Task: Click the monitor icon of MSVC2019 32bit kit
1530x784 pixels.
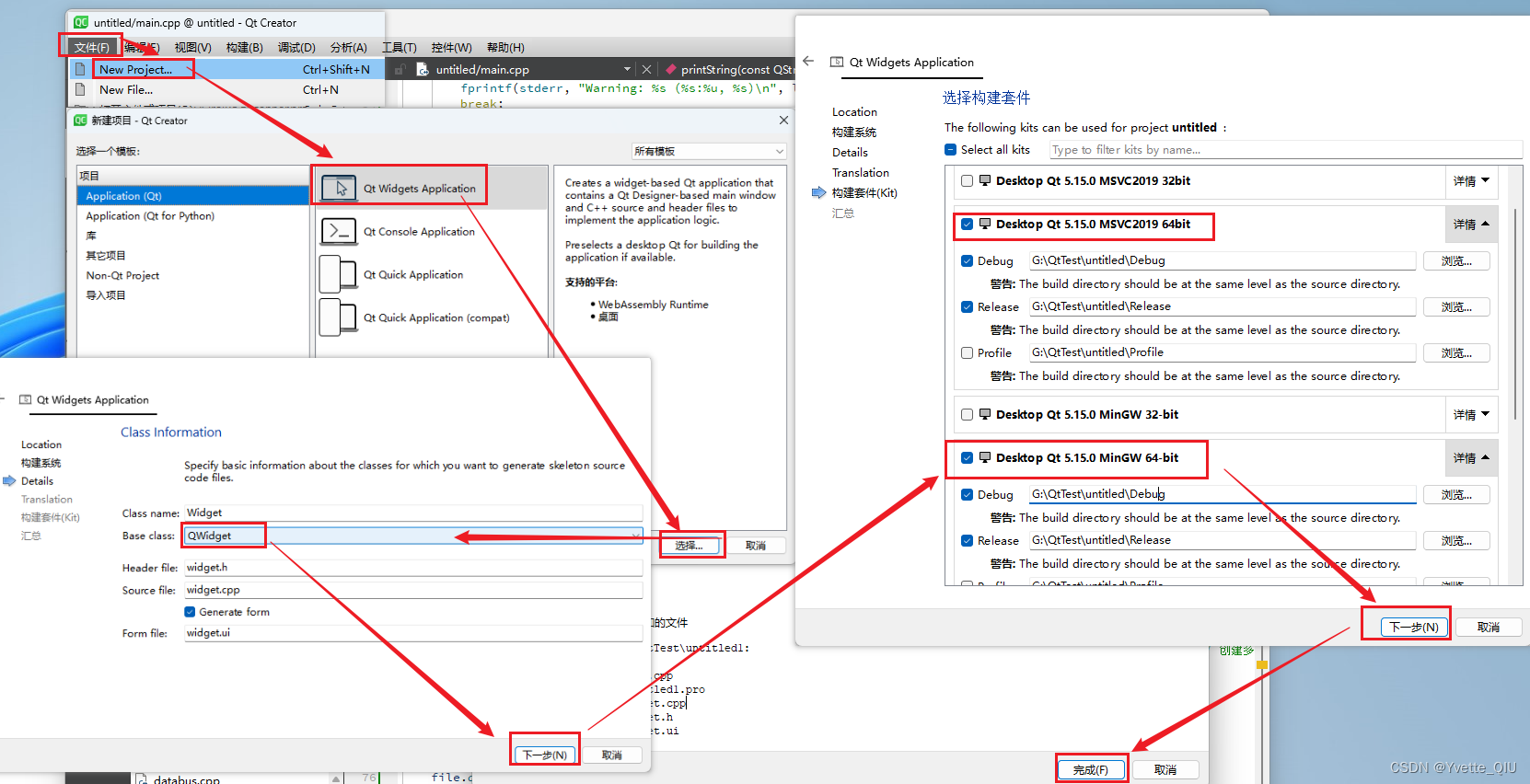Action: point(985,180)
